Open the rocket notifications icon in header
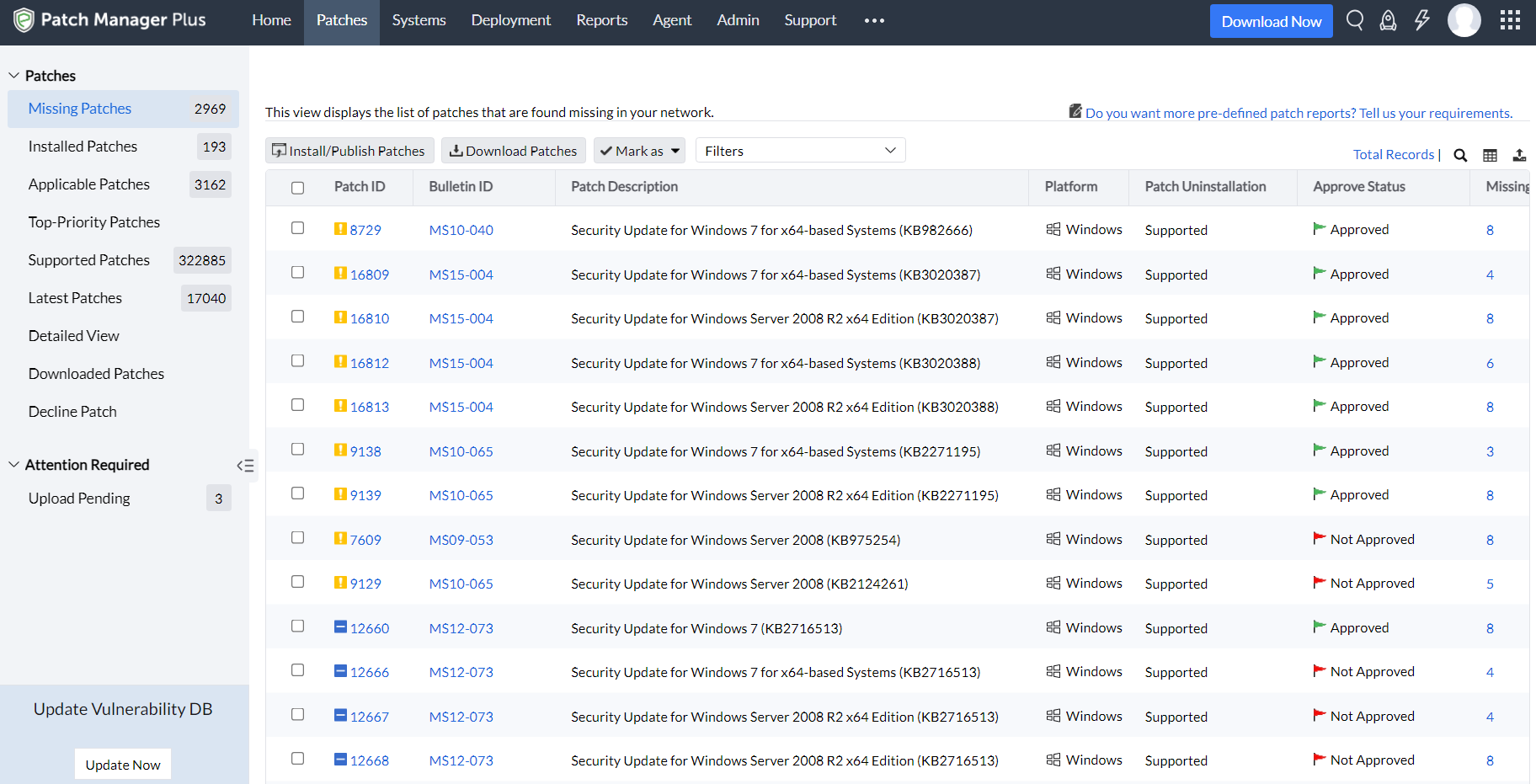1536x784 pixels. [1388, 20]
